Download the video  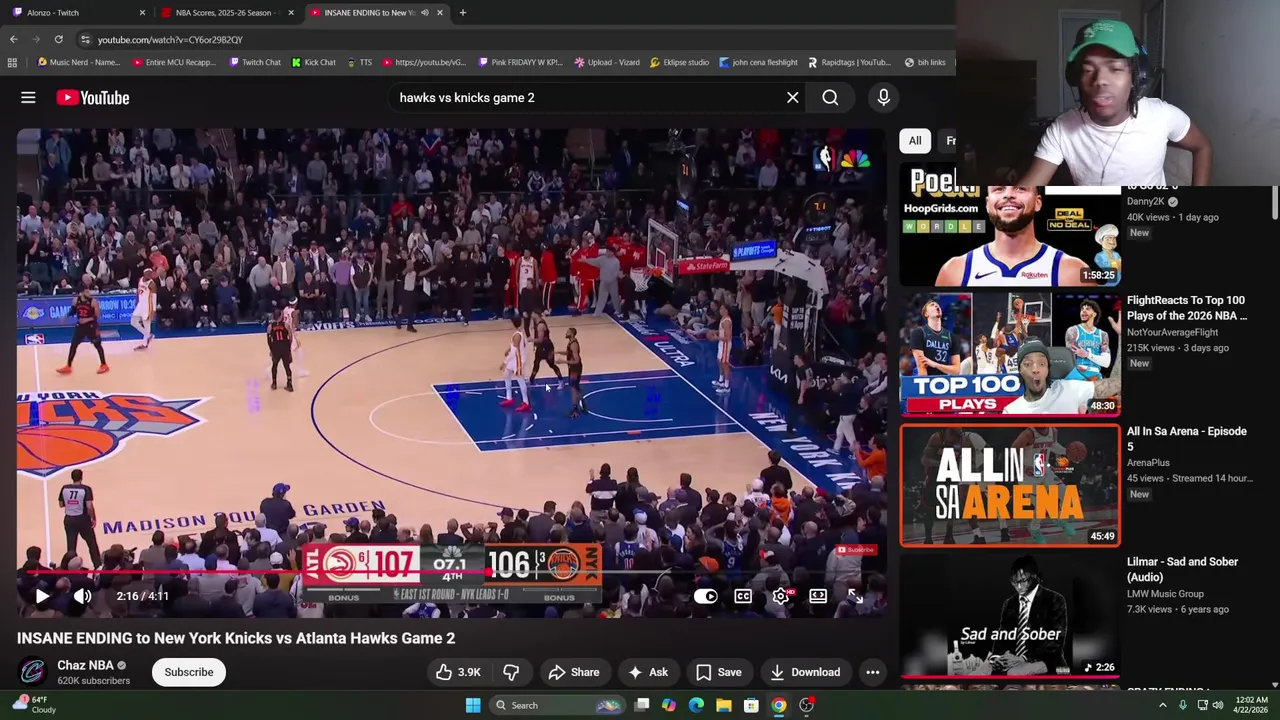pyautogui.click(x=805, y=672)
